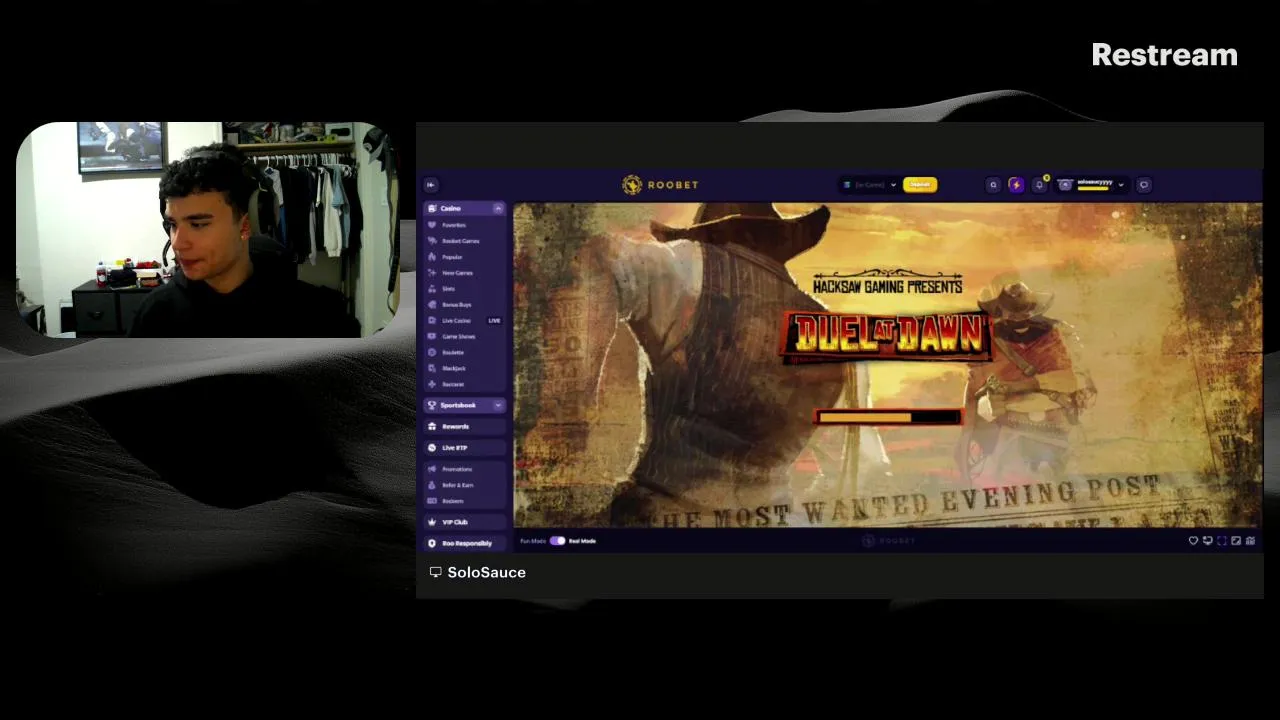Select New Games in the sidebar

[465, 273]
